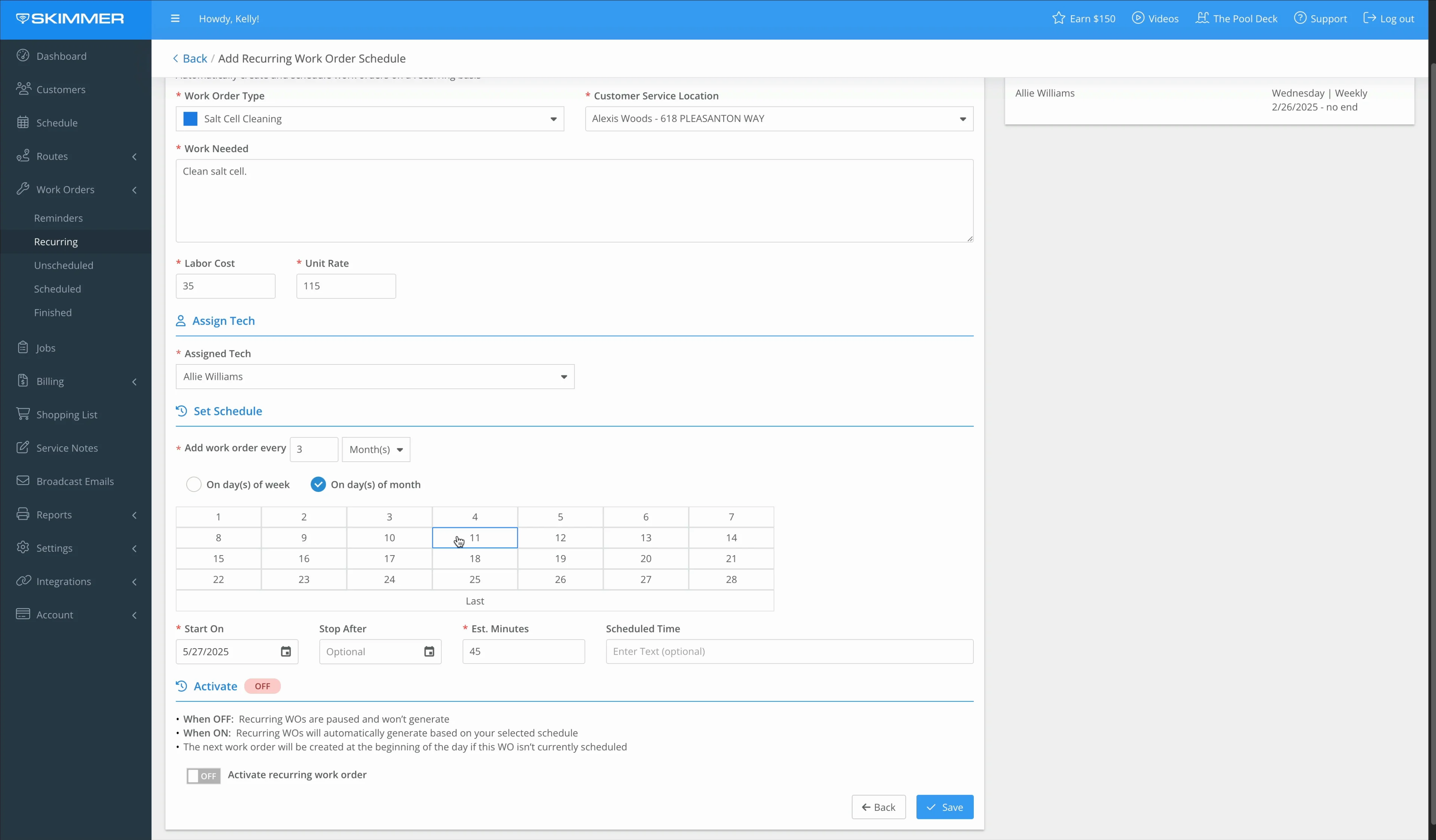
Task: Click the bottom Back button
Action: [x=878, y=807]
